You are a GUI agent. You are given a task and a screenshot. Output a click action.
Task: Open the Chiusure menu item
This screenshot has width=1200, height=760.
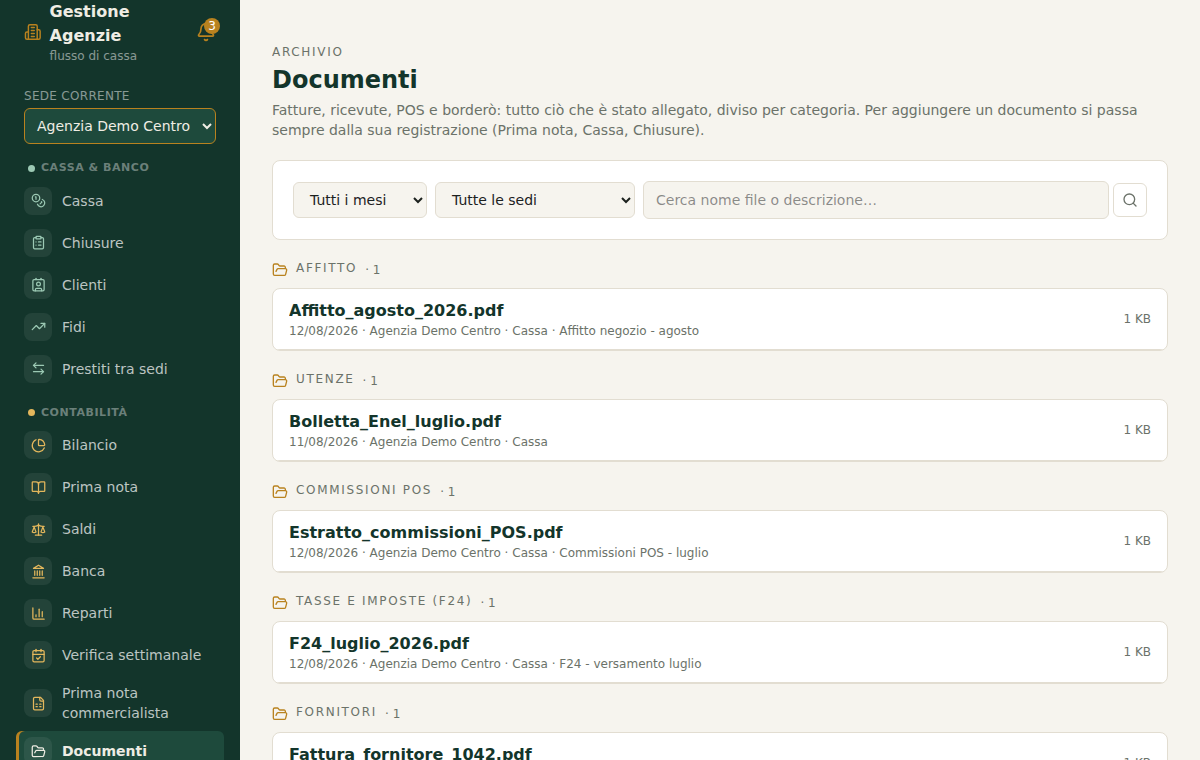(x=120, y=243)
